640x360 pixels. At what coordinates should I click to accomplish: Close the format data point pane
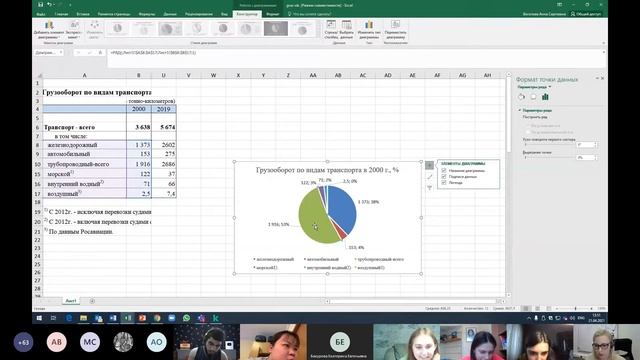click(x=602, y=78)
